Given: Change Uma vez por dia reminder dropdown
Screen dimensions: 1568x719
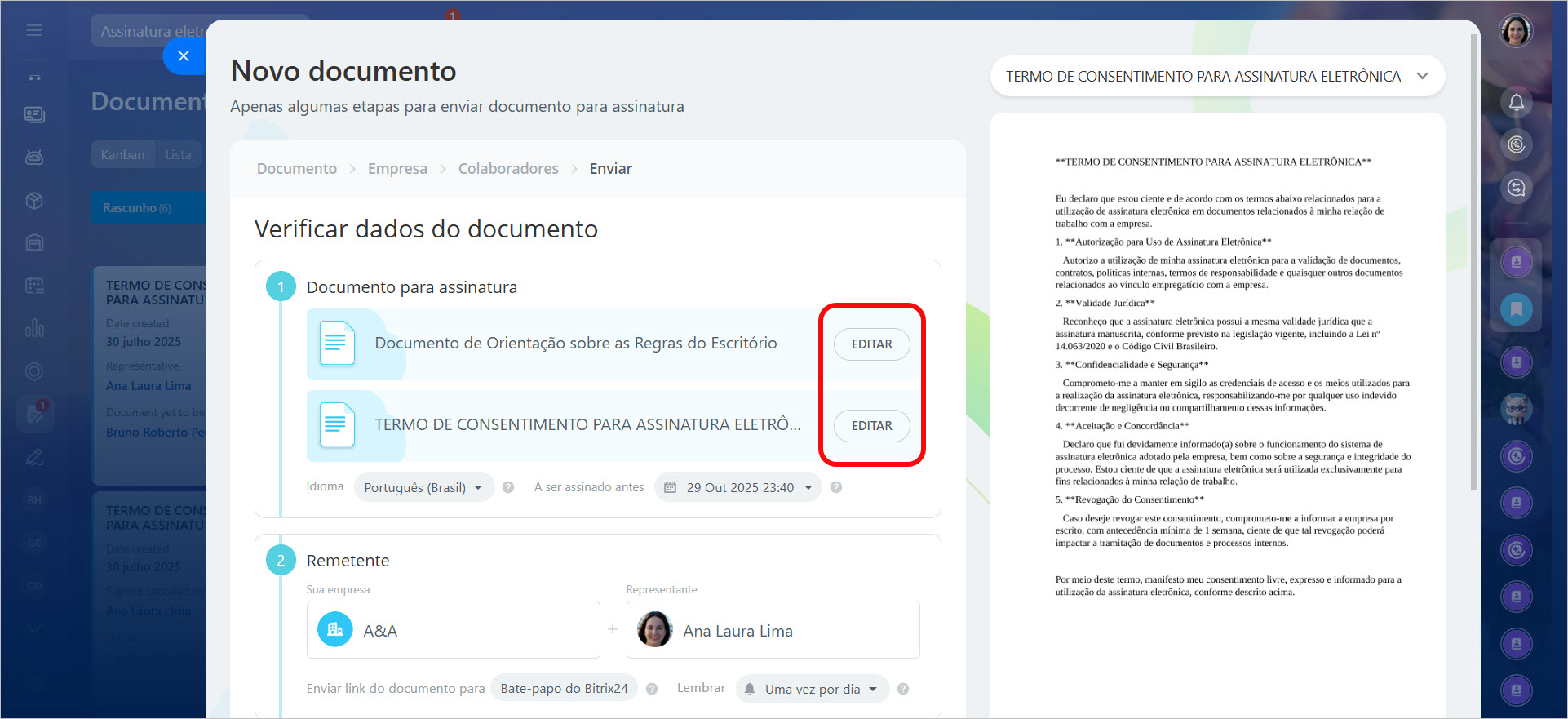Looking at the screenshot, I should pyautogui.click(x=811, y=689).
